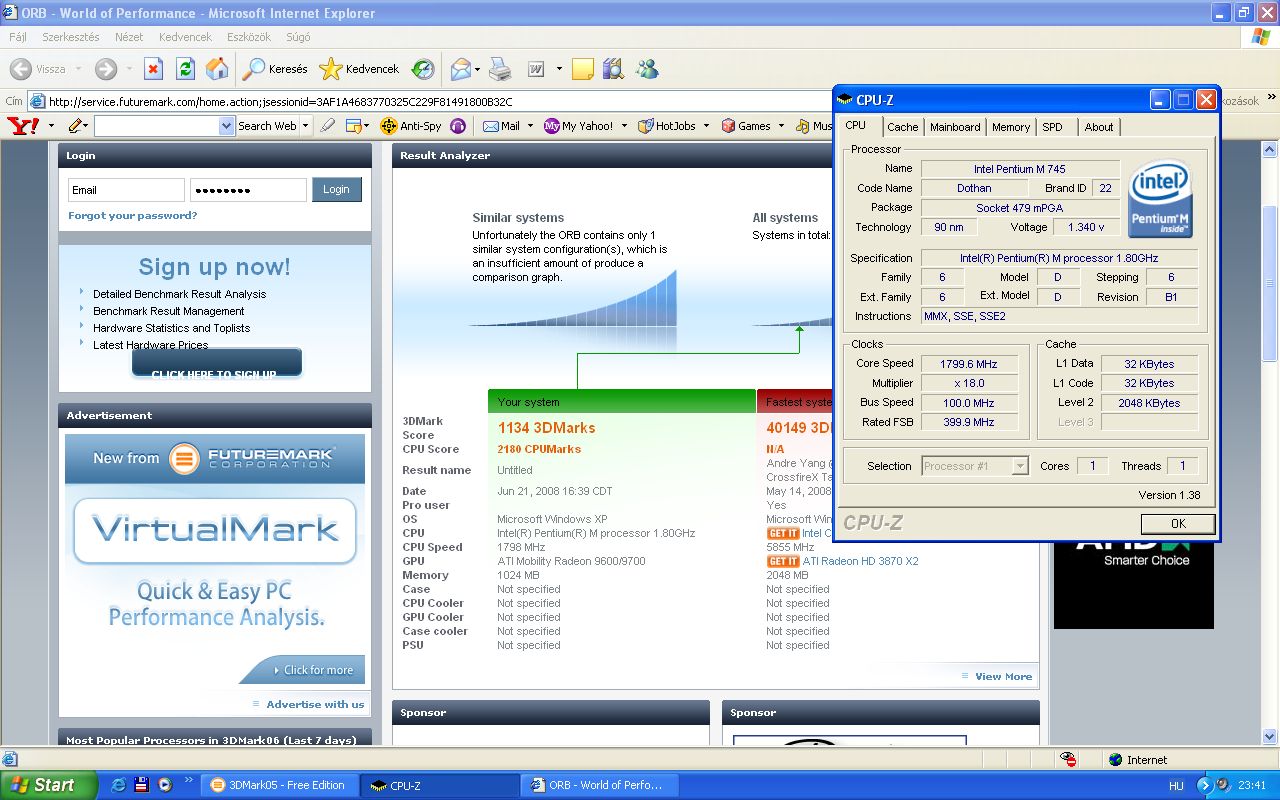1280x800 pixels.
Task: Click the Yahoo! Y! logo button
Action: pyautogui.click(x=21, y=126)
